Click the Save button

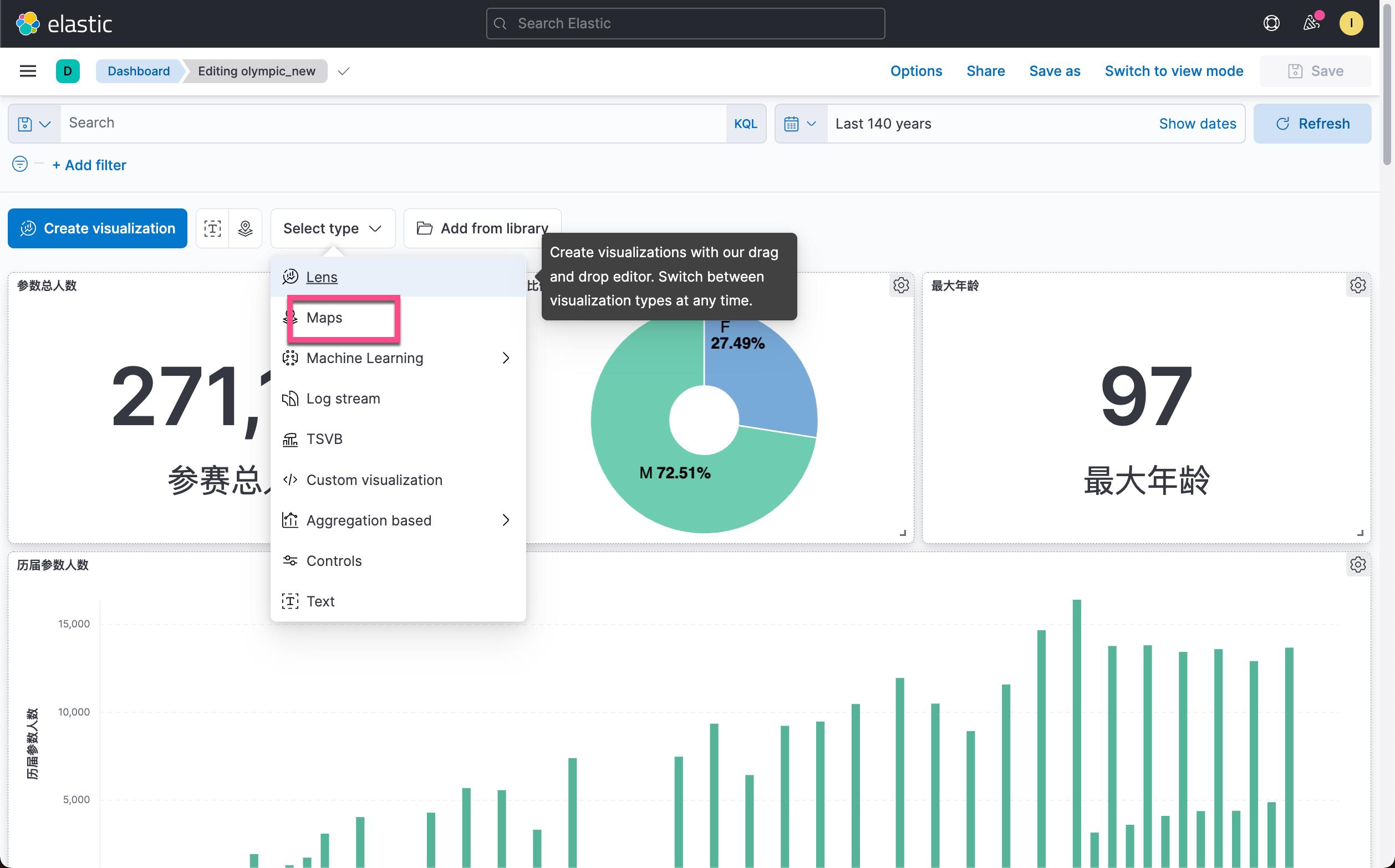1315,71
